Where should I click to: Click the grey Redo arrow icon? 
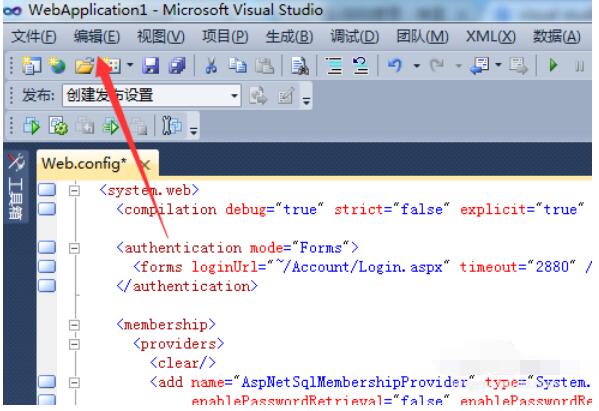pyautogui.click(x=437, y=66)
